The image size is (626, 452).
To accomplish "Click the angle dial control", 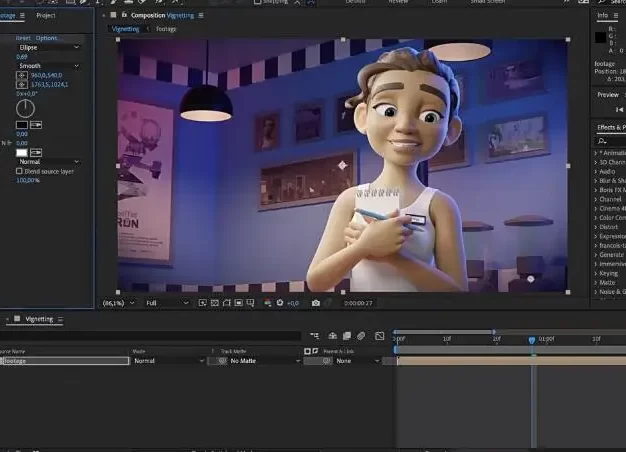I will click(x=25, y=108).
